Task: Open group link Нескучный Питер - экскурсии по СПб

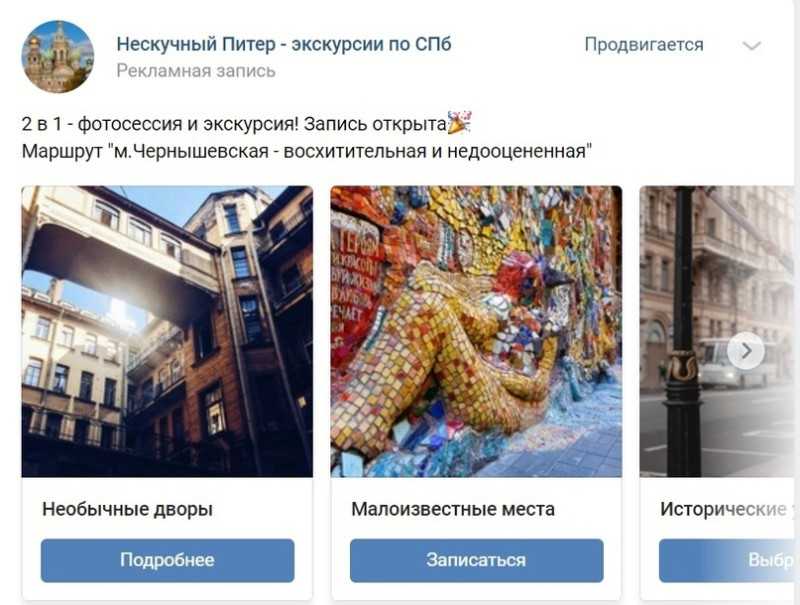Action: [284, 44]
